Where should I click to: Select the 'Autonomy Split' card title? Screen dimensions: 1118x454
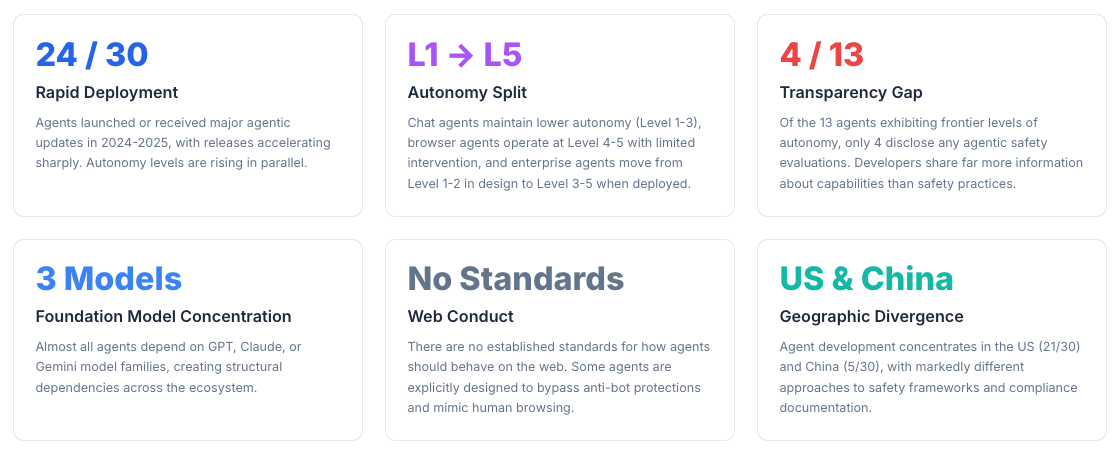pyautogui.click(x=467, y=93)
